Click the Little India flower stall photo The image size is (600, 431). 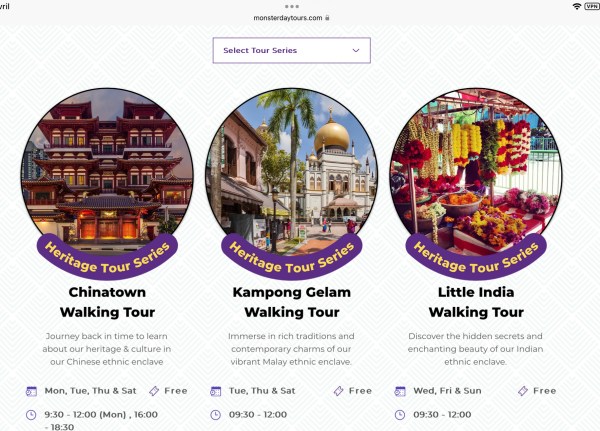pos(476,170)
